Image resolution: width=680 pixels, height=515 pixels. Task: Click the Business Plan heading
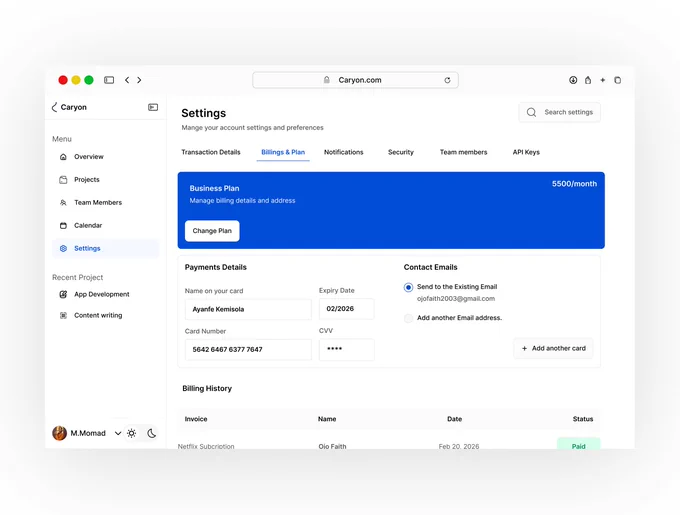pos(214,188)
